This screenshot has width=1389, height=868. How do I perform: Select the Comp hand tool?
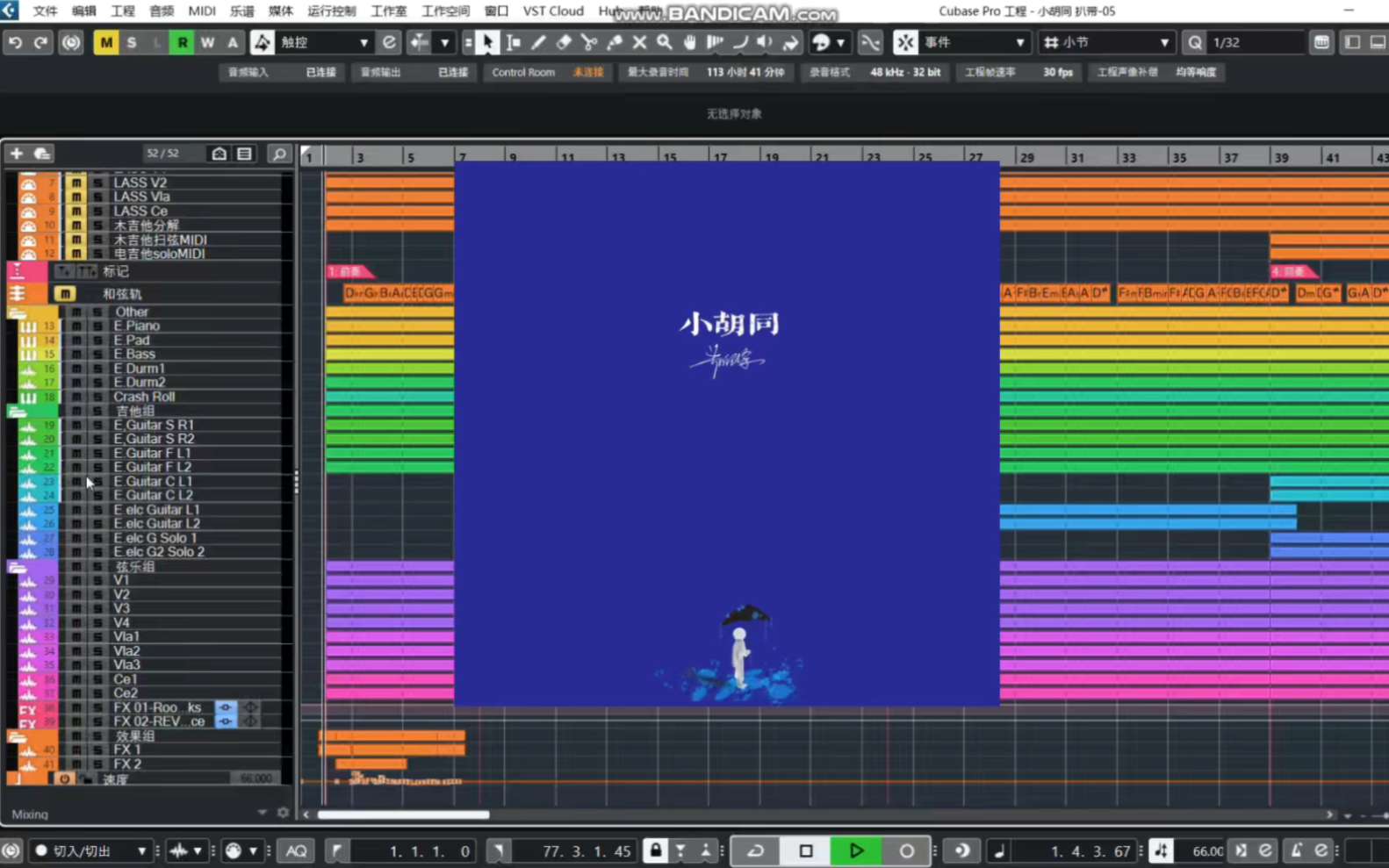pyautogui.click(x=690, y=42)
